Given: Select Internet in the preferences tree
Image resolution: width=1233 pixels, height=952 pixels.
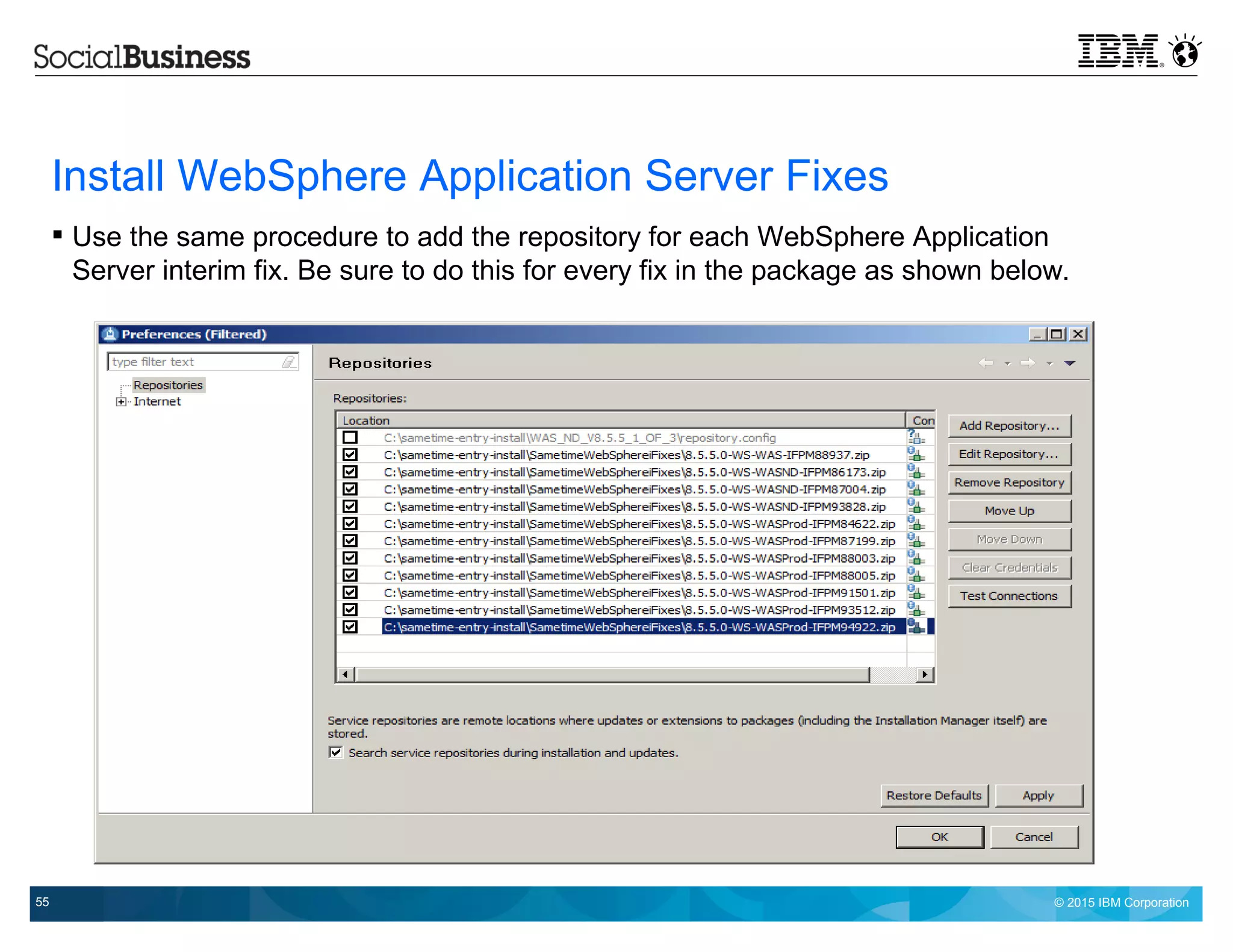Looking at the screenshot, I should pos(157,401).
